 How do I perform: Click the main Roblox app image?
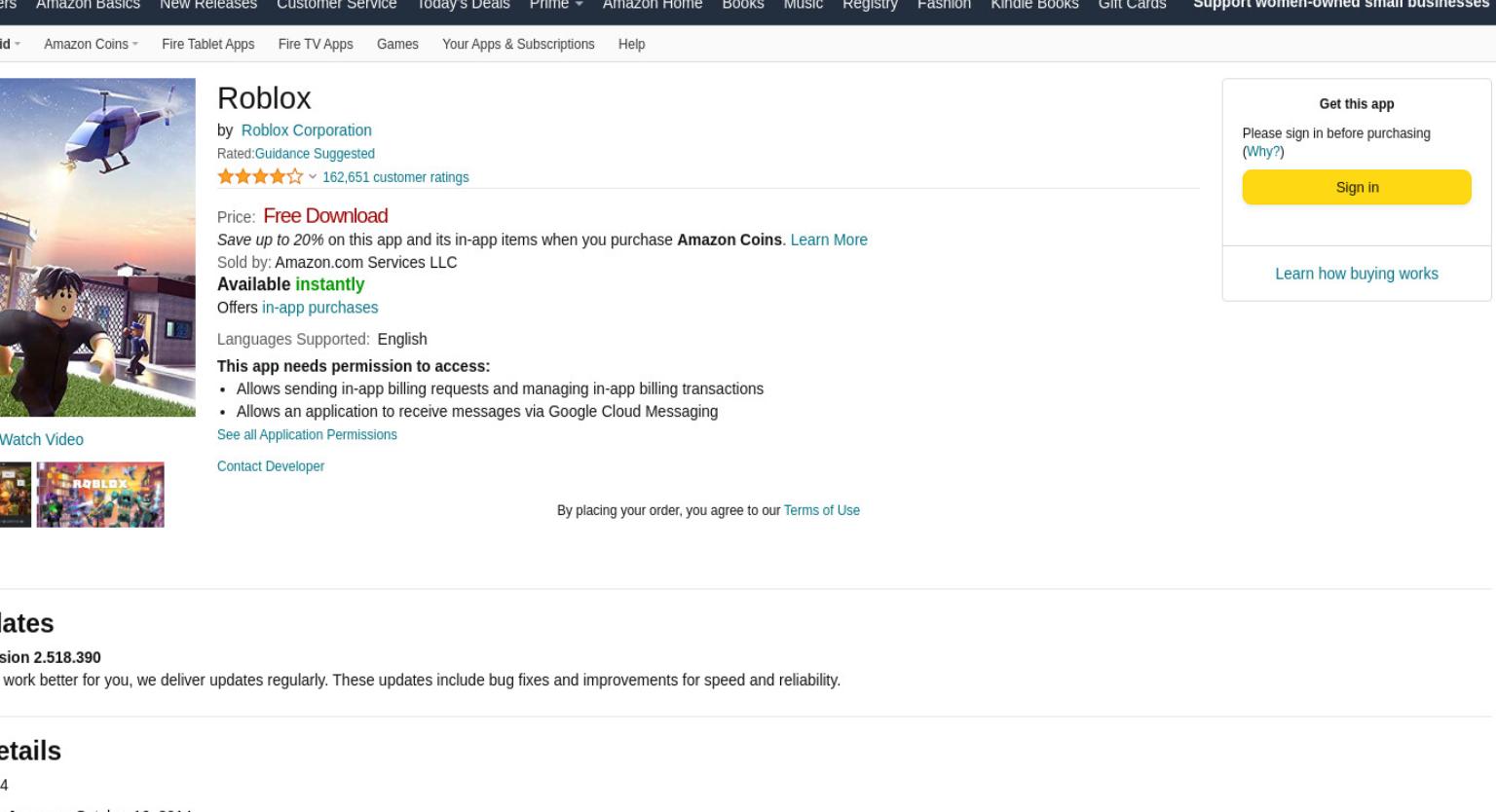point(97,247)
